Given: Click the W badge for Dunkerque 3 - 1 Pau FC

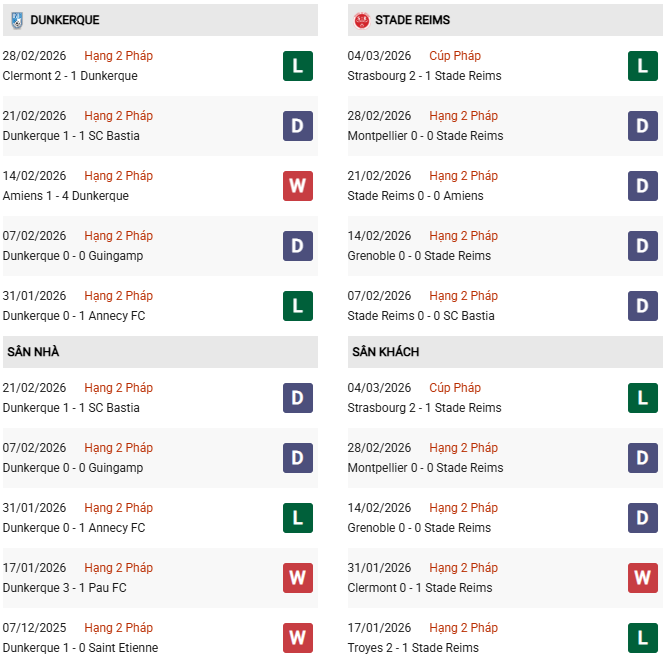Looking at the screenshot, I should [x=298, y=578].
